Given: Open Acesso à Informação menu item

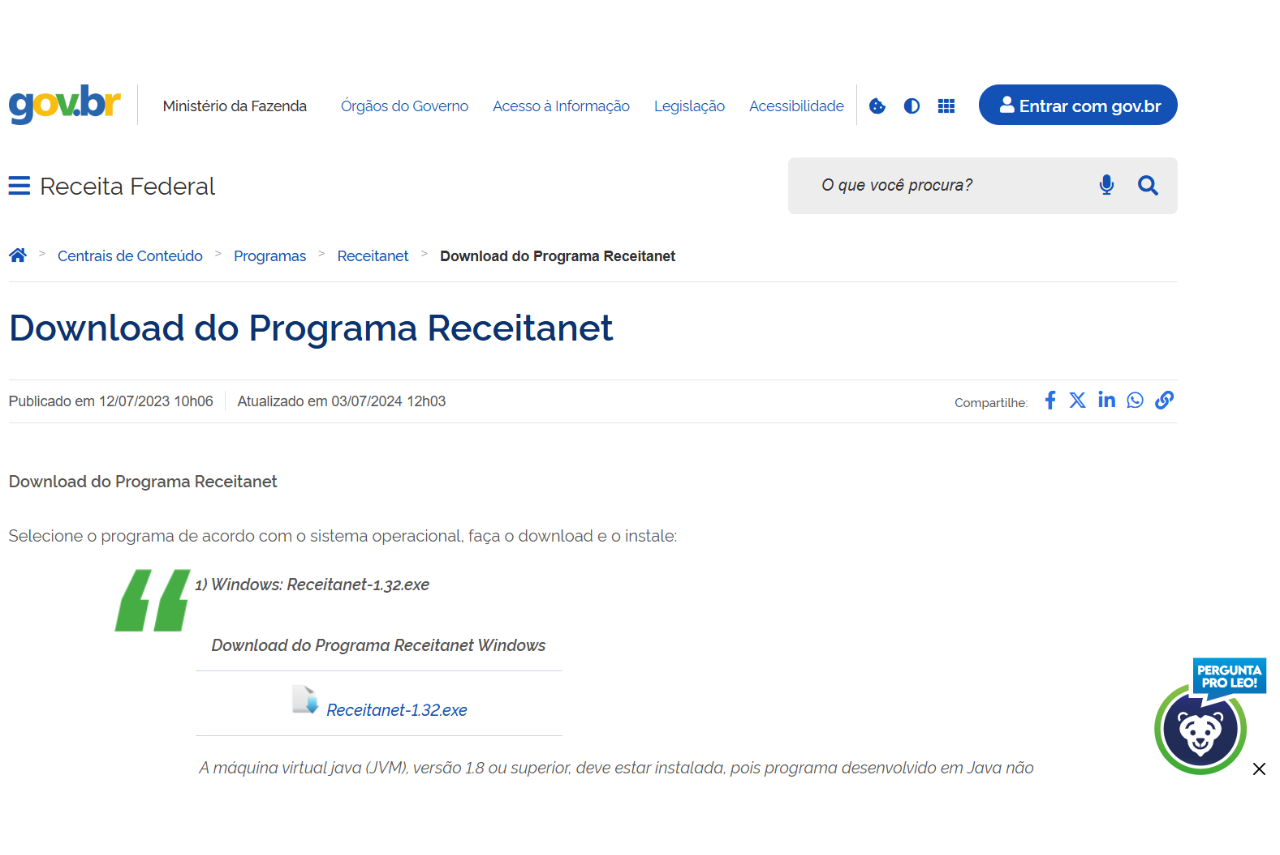Looking at the screenshot, I should point(561,106).
